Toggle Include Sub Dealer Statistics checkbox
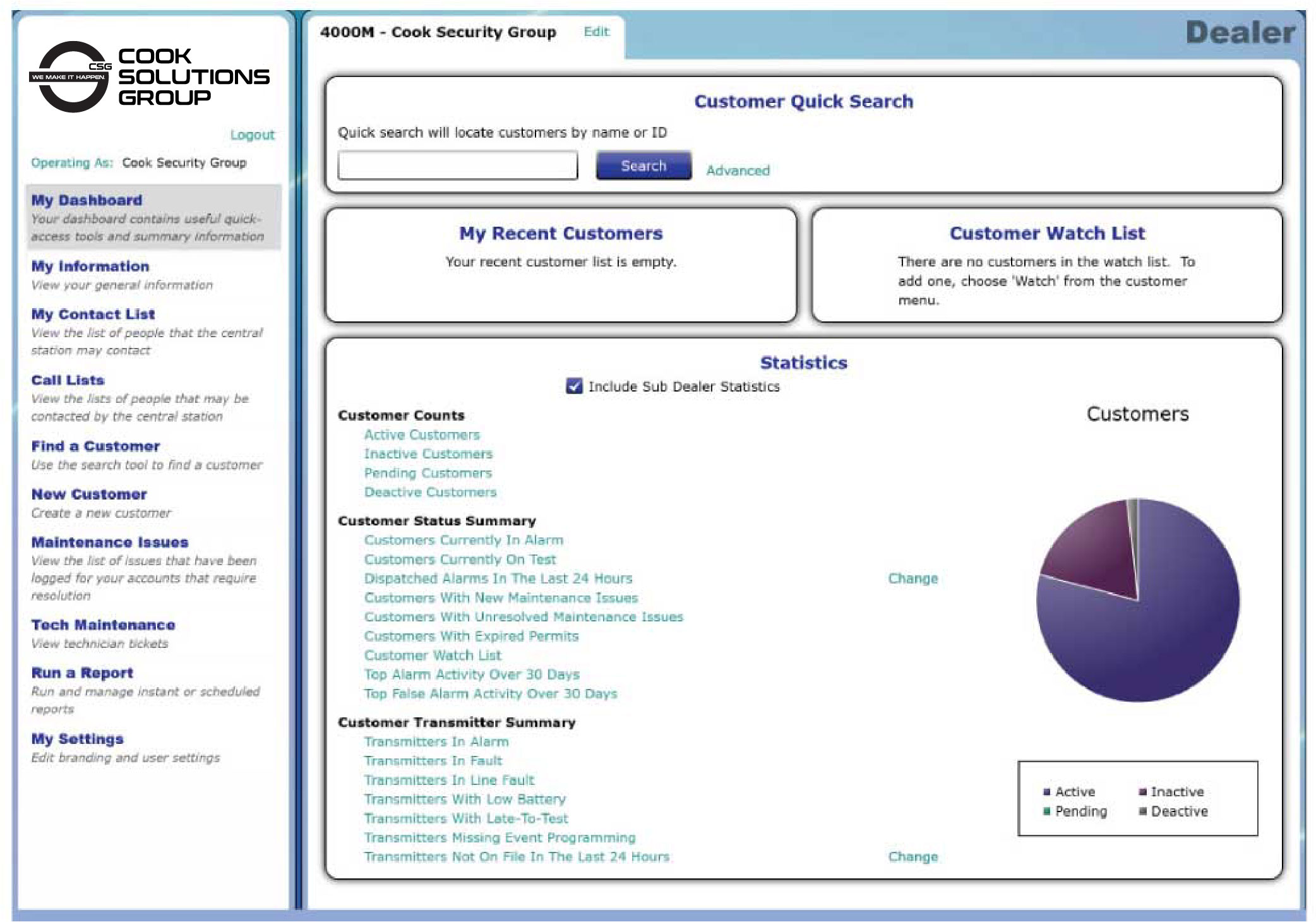The width and height of the screenshot is (1316, 922). [x=574, y=386]
